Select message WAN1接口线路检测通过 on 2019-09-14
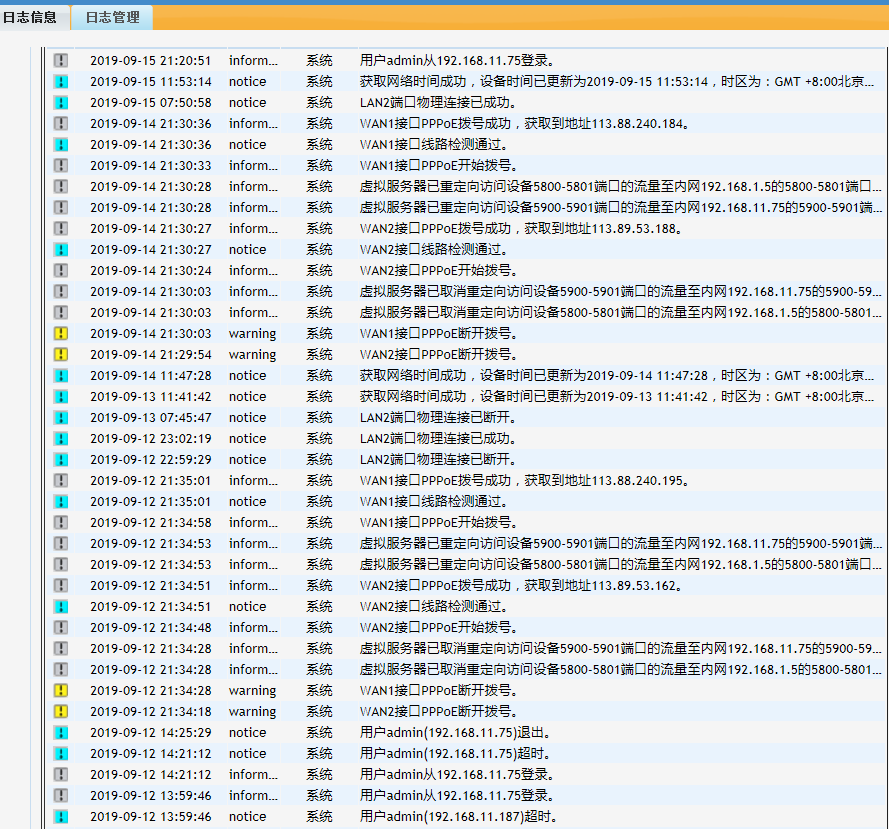The width and height of the screenshot is (889, 829). 434,145
